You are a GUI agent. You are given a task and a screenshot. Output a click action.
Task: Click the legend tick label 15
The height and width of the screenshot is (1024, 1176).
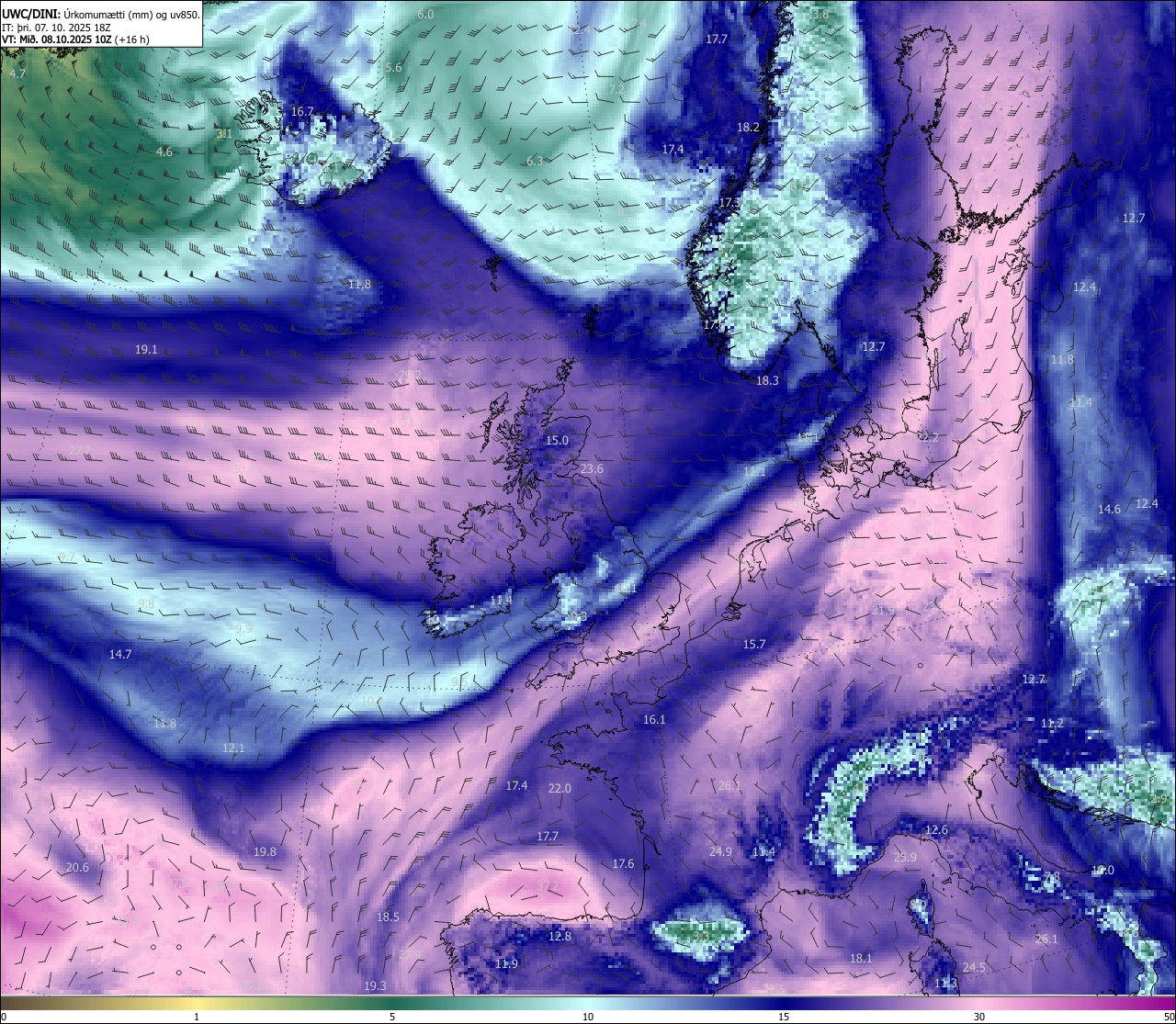click(784, 1017)
